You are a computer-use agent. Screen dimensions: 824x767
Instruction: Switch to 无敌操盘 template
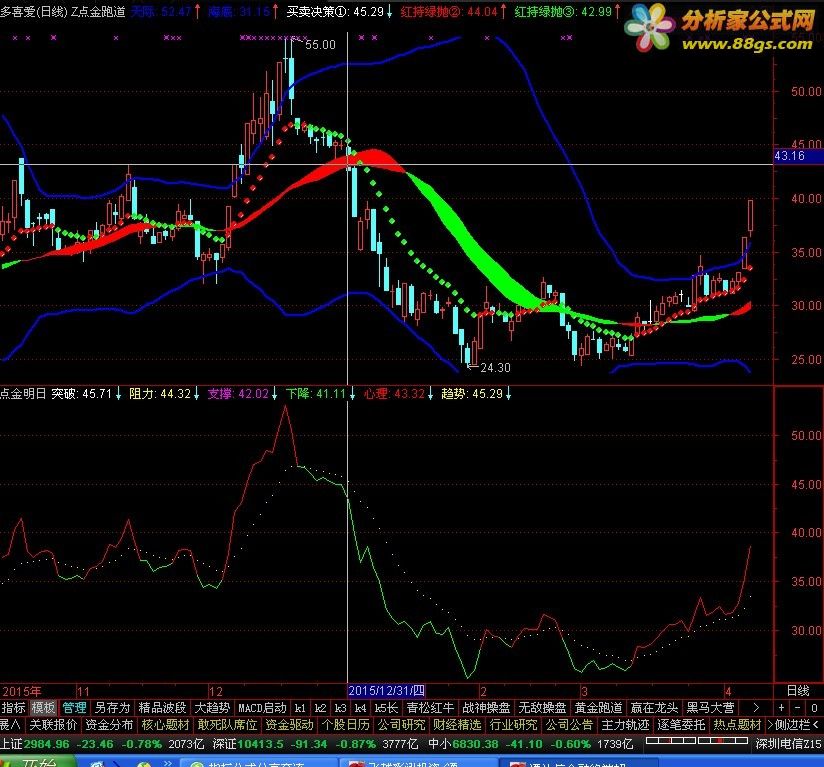tap(542, 708)
